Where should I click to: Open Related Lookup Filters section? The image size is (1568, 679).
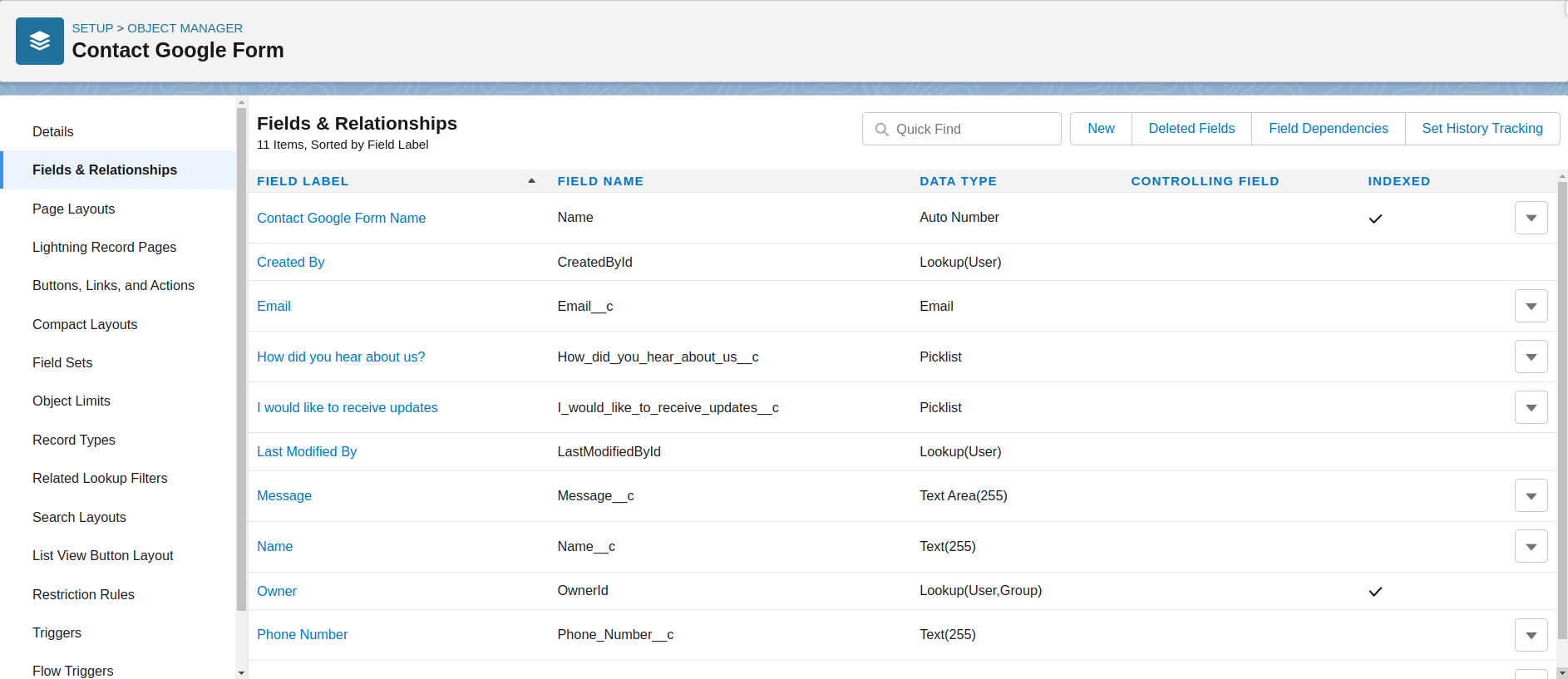pyautogui.click(x=100, y=478)
